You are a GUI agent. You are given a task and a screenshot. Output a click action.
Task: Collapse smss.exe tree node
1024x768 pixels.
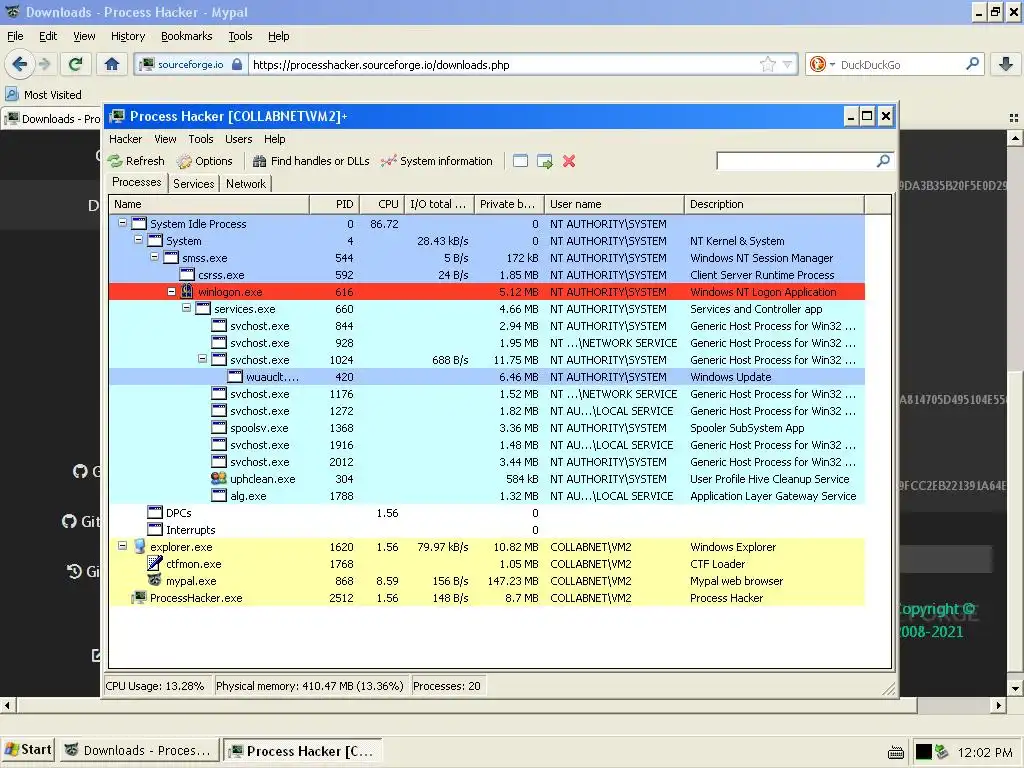(x=154, y=257)
